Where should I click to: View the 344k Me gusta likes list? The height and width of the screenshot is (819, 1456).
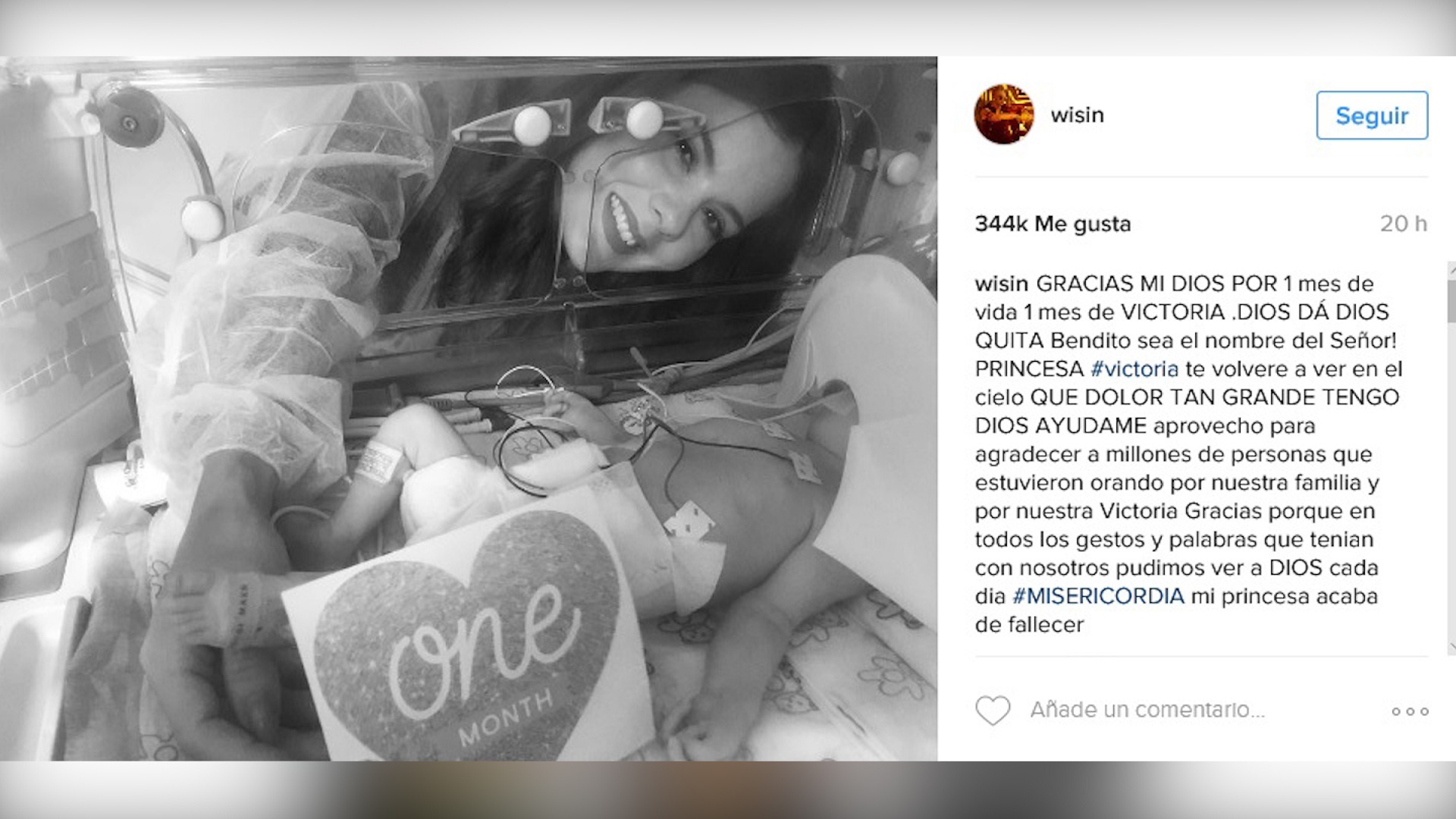(1053, 224)
